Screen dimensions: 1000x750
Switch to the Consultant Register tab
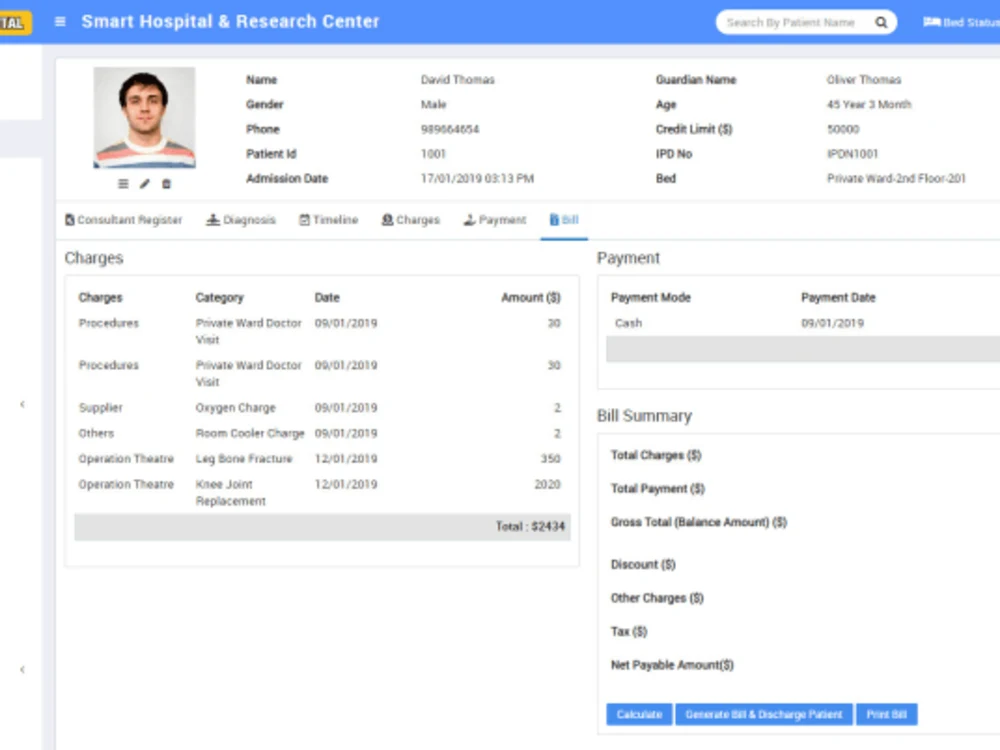coord(123,219)
